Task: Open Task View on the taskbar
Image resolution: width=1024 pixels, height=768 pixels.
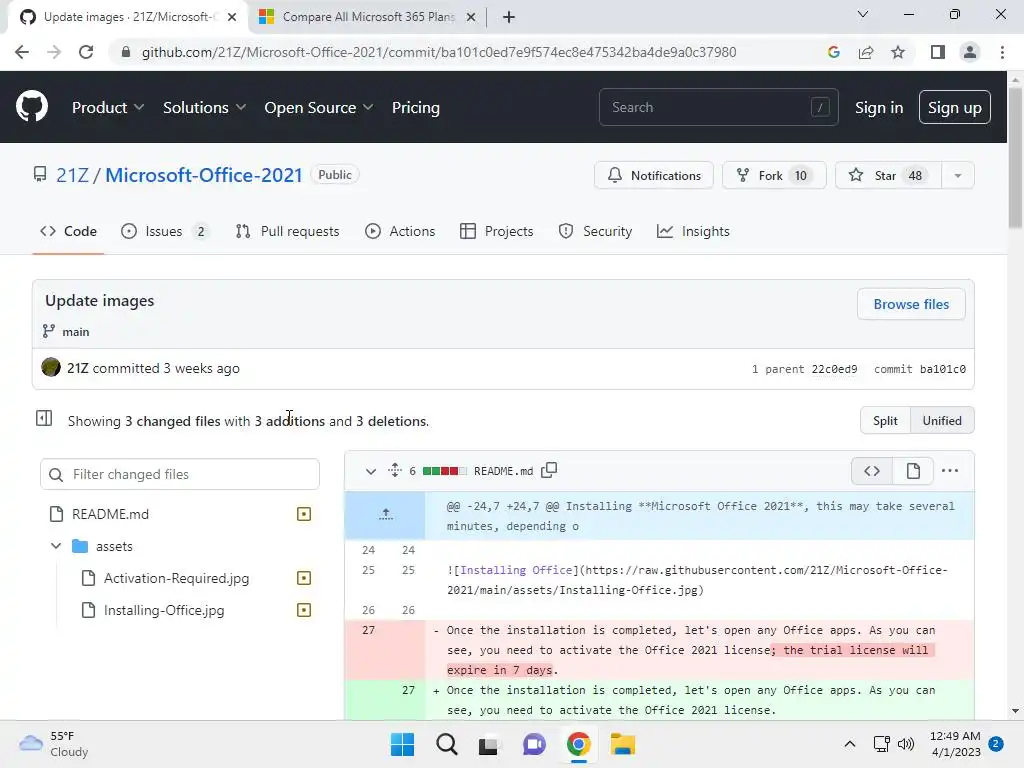Action: point(489,744)
